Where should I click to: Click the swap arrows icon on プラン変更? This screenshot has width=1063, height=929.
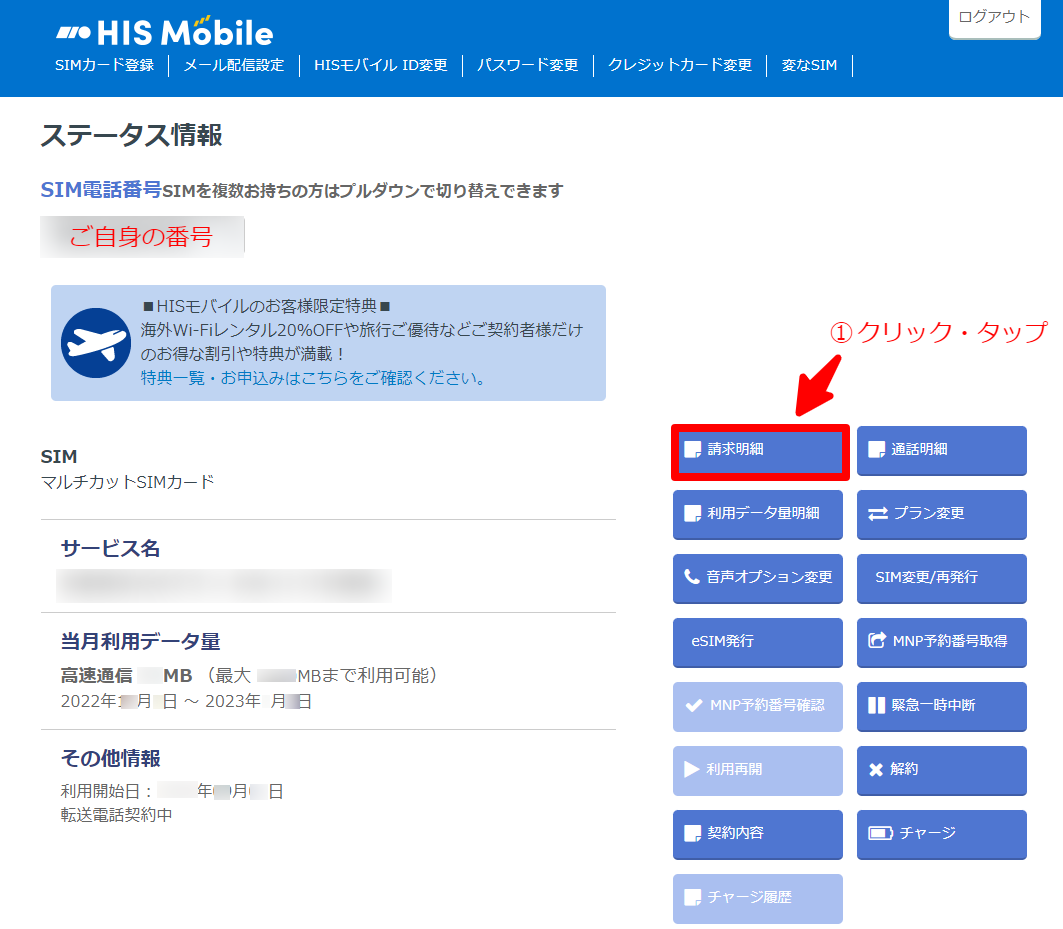tap(878, 513)
